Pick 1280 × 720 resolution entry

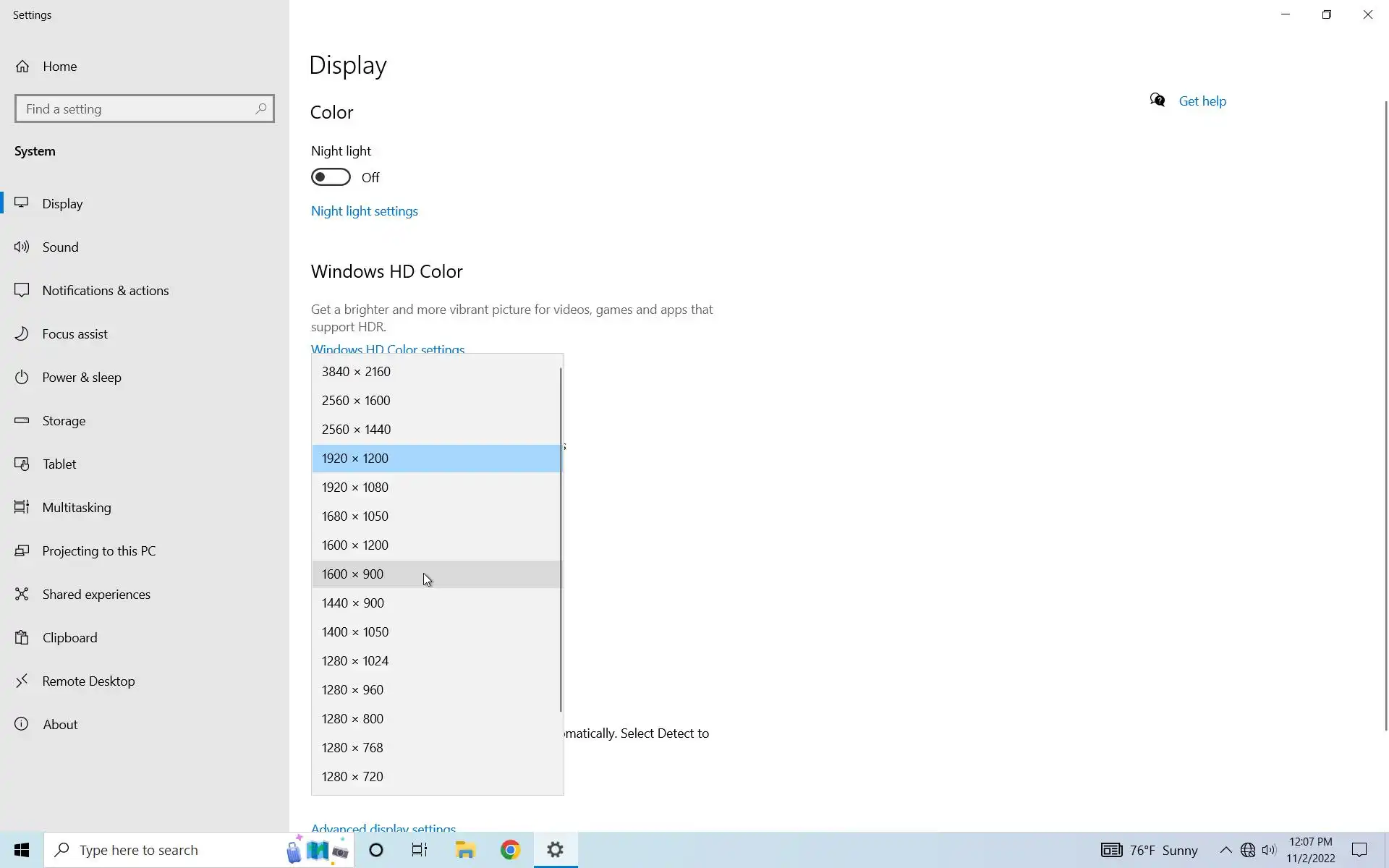pyautogui.click(x=352, y=777)
